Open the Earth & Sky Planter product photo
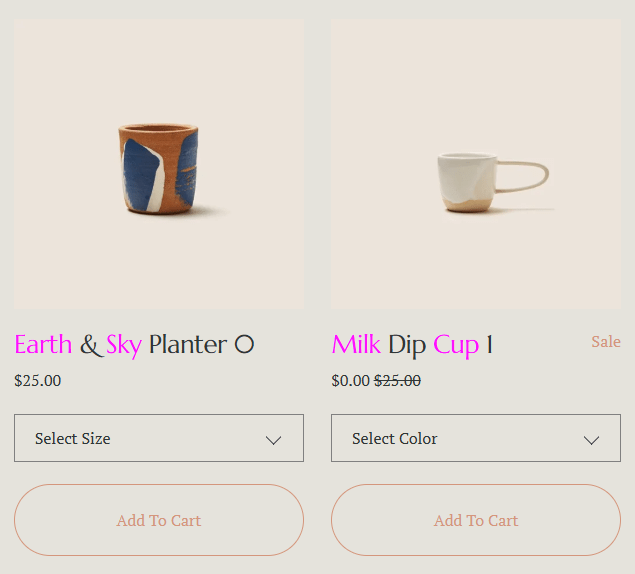 (x=159, y=164)
